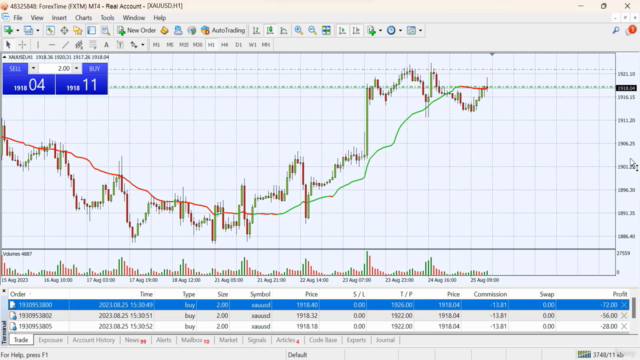
Task: Sort by the Profit column header
Action: tap(620, 294)
